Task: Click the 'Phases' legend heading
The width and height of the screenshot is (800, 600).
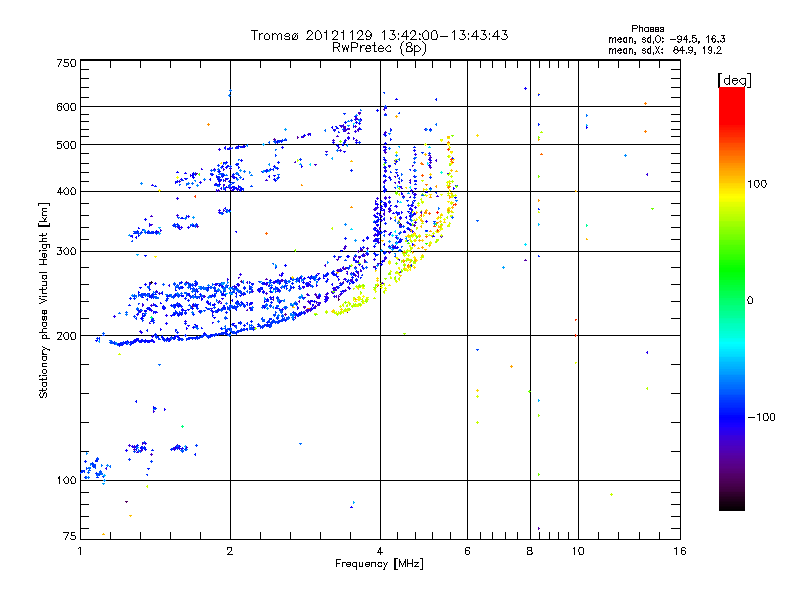Action: click(x=647, y=29)
